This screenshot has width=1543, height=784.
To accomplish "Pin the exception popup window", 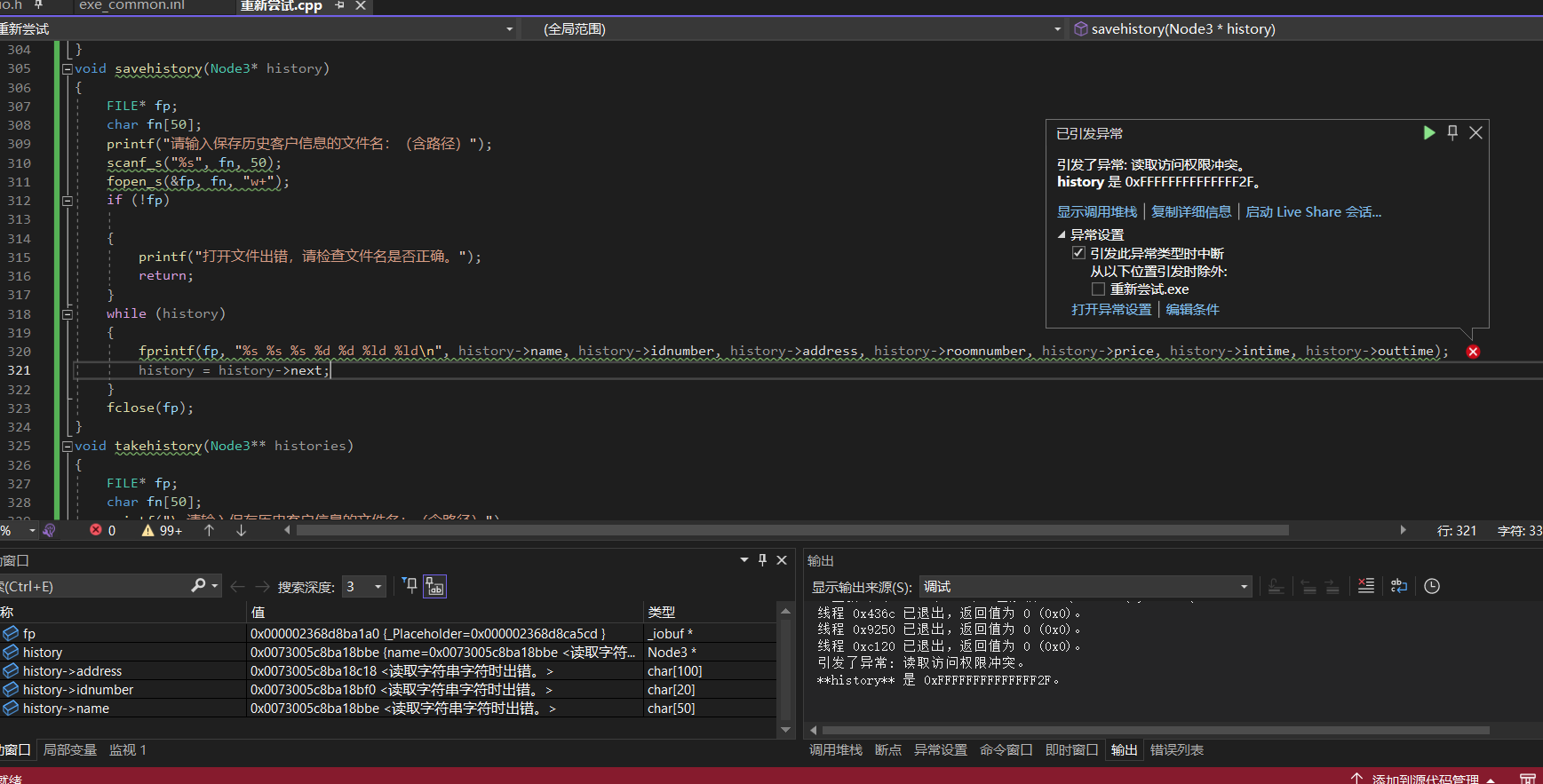I will pyautogui.click(x=1452, y=132).
